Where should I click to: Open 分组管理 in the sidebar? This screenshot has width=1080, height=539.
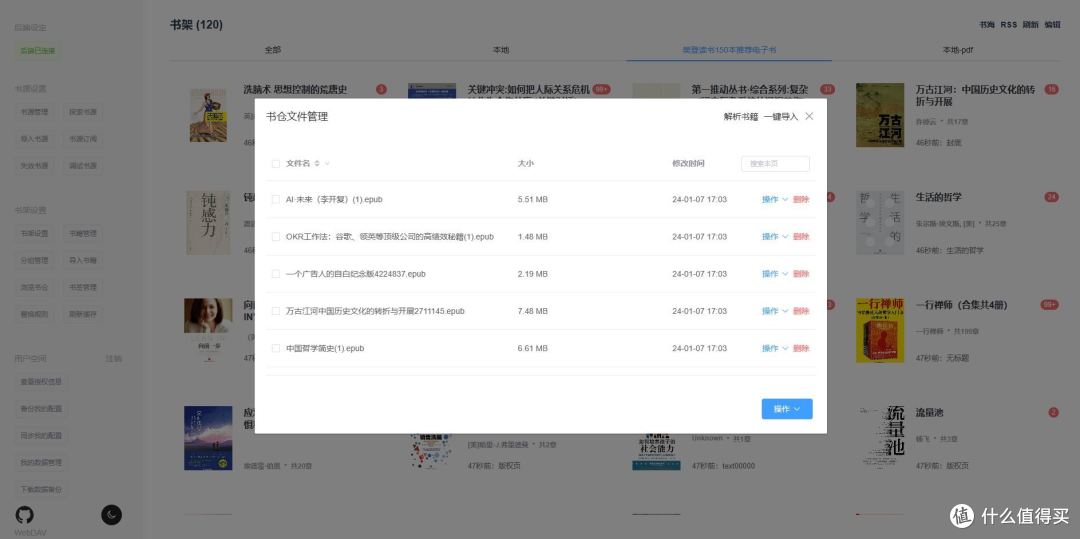(x=34, y=260)
